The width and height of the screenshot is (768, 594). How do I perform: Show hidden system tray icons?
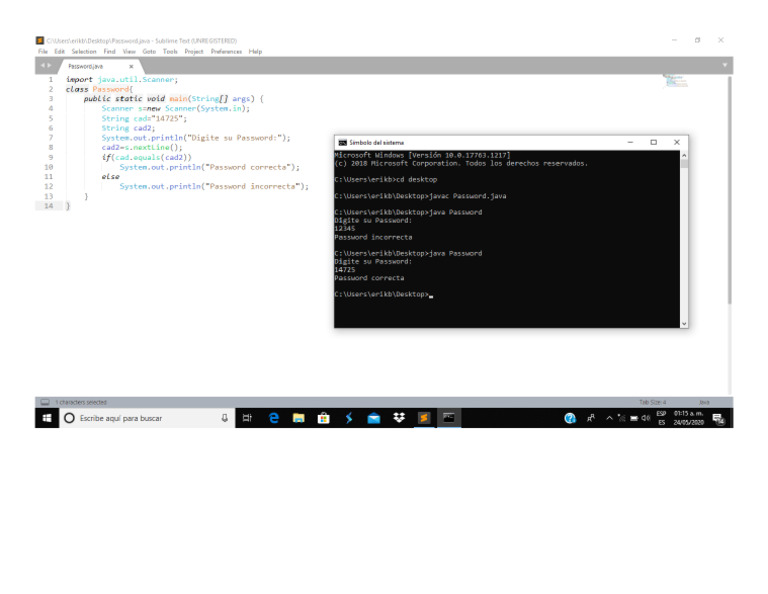coord(609,418)
